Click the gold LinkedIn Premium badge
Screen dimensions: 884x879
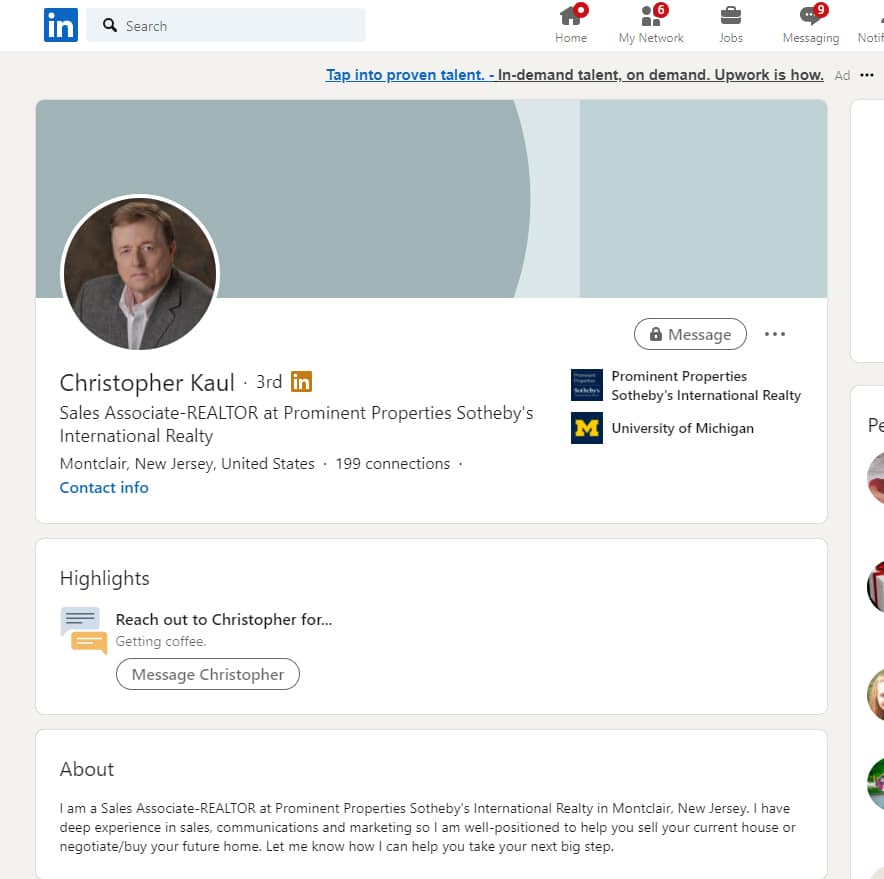(301, 382)
